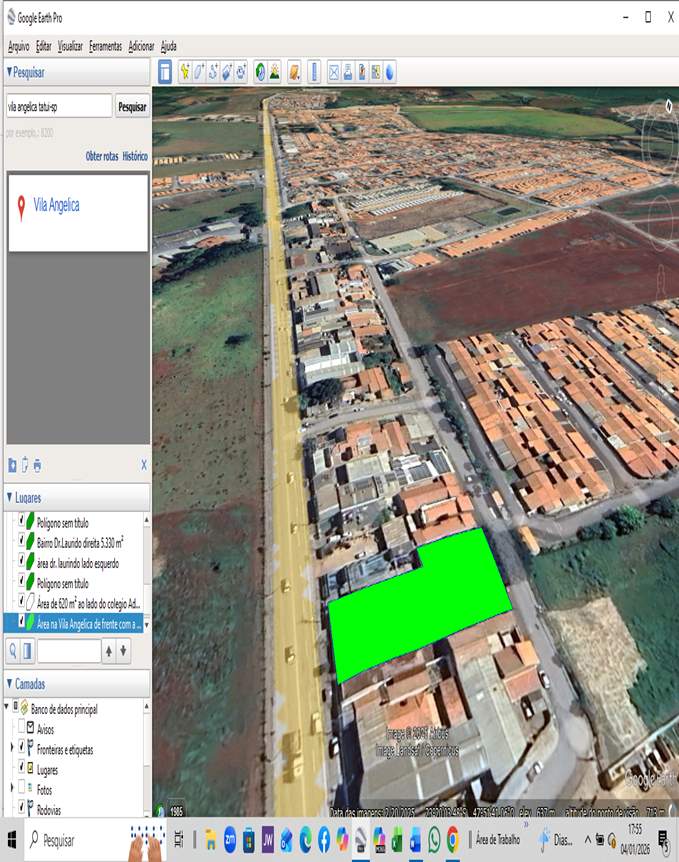The width and height of the screenshot is (679, 862).
Task: Collapse the Lugares panel
Action: [10, 497]
